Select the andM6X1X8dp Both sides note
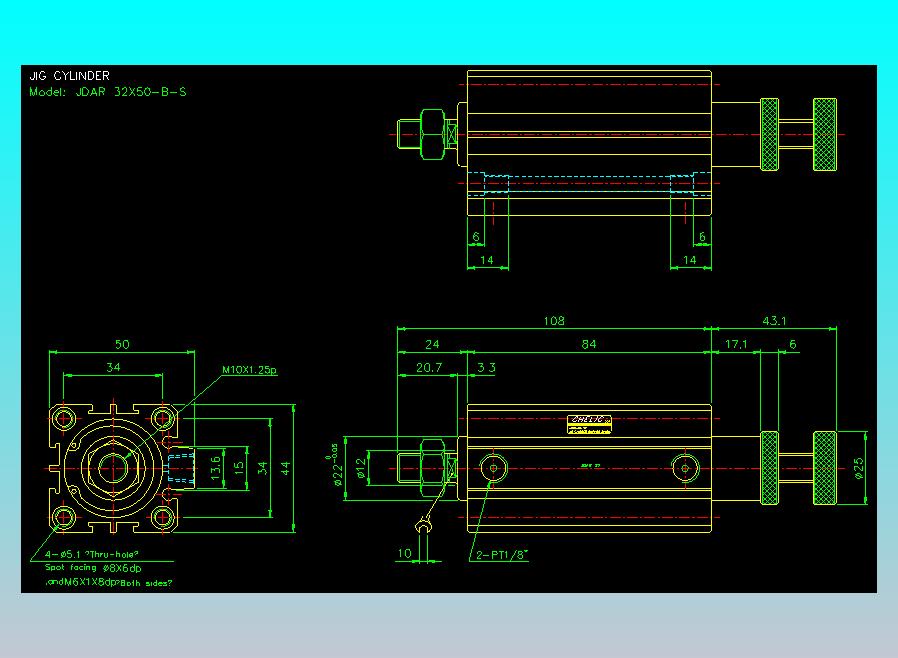898x658 pixels. [x=109, y=582]
